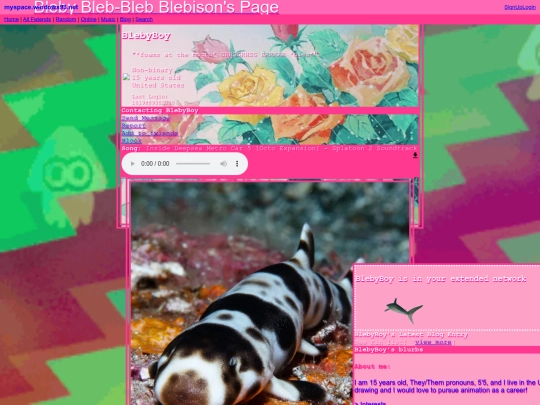
Task: Open audio player more options menu
Action: point(237,164)
